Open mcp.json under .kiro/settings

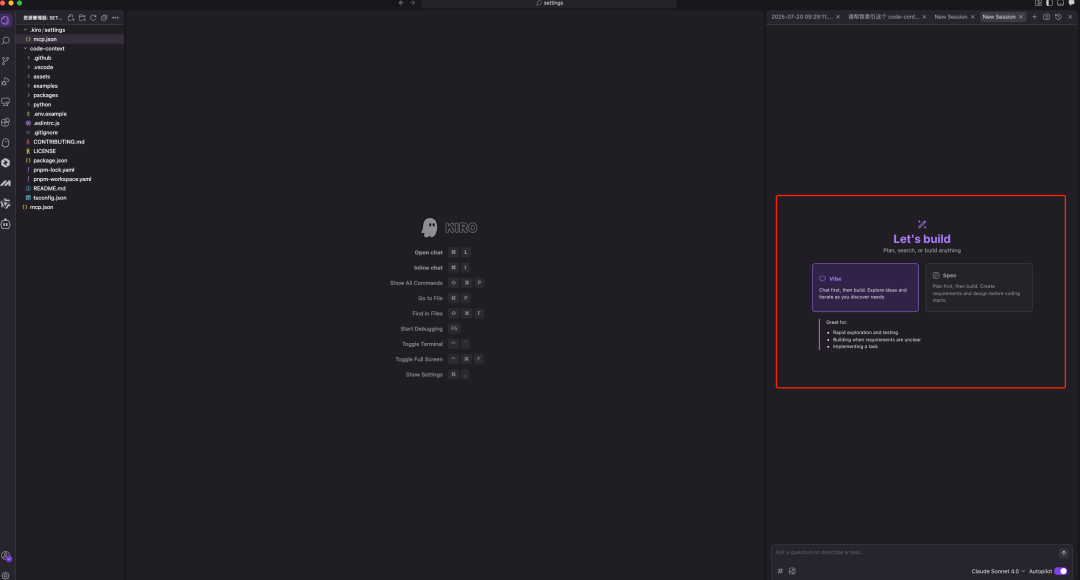(x=69, y=39)
